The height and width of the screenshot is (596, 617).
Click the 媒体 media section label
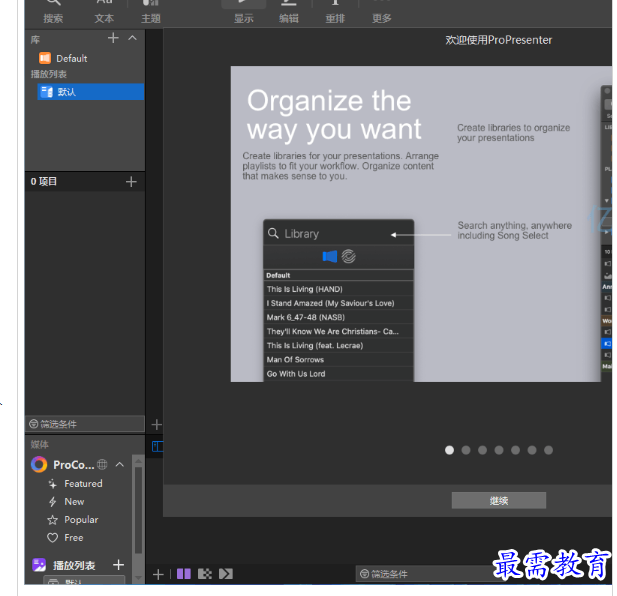(39, 445)
